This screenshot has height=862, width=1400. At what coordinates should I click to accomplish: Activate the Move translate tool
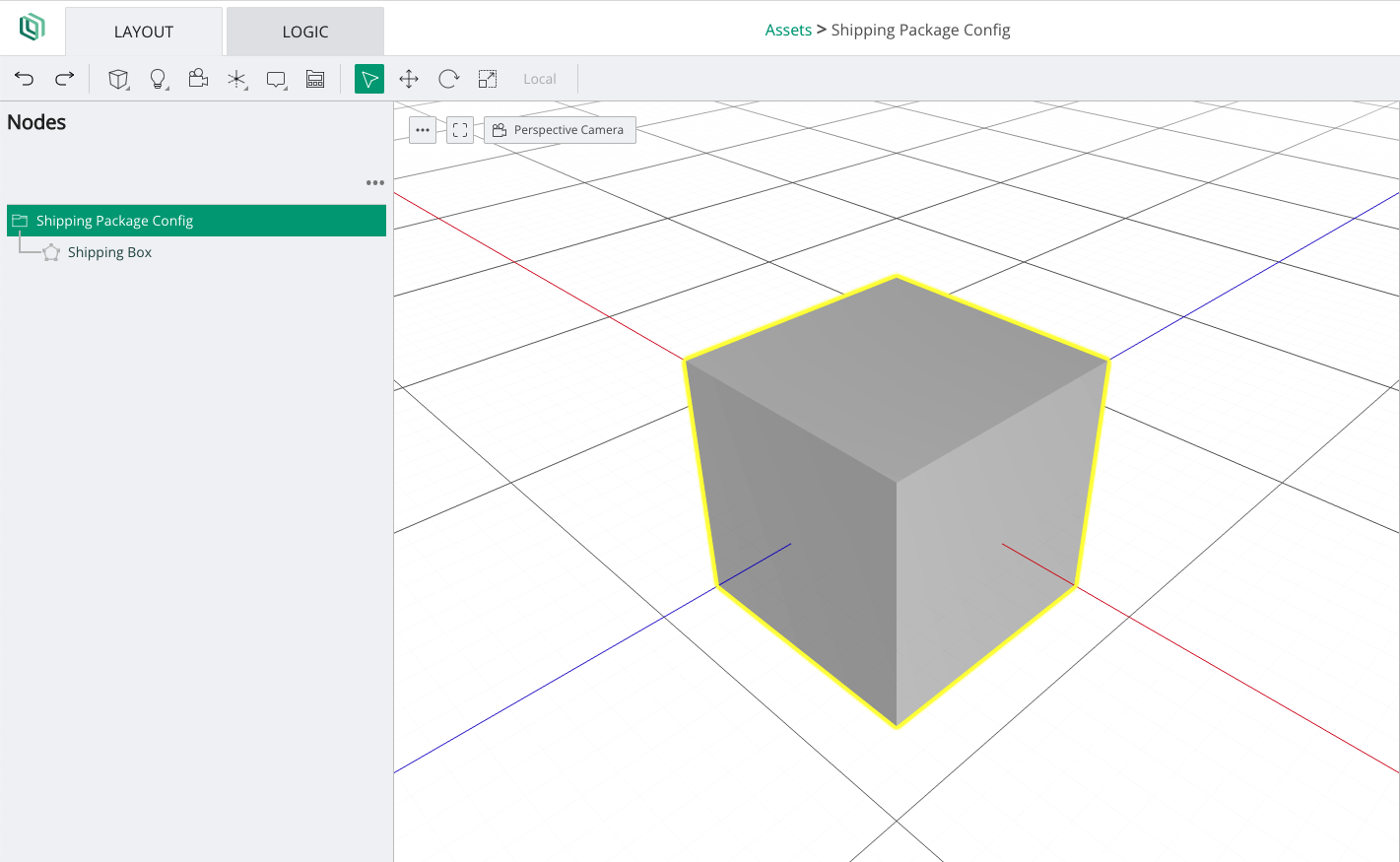[x=409, y=79]
